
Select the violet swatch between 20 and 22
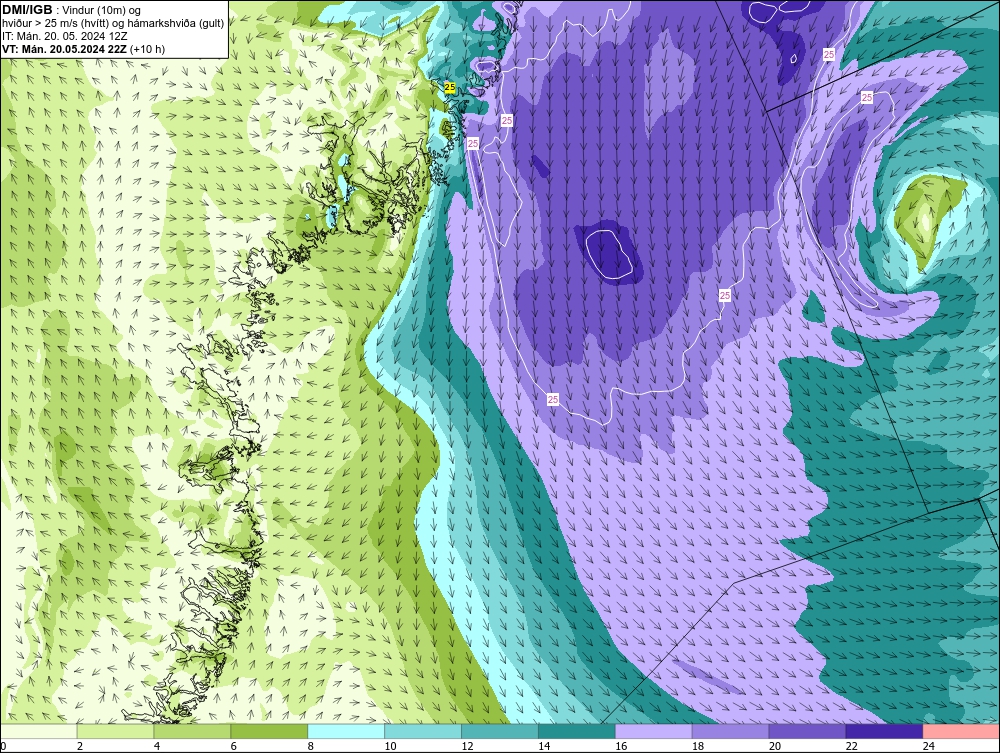pyautogui.click(x=807, y=731)
